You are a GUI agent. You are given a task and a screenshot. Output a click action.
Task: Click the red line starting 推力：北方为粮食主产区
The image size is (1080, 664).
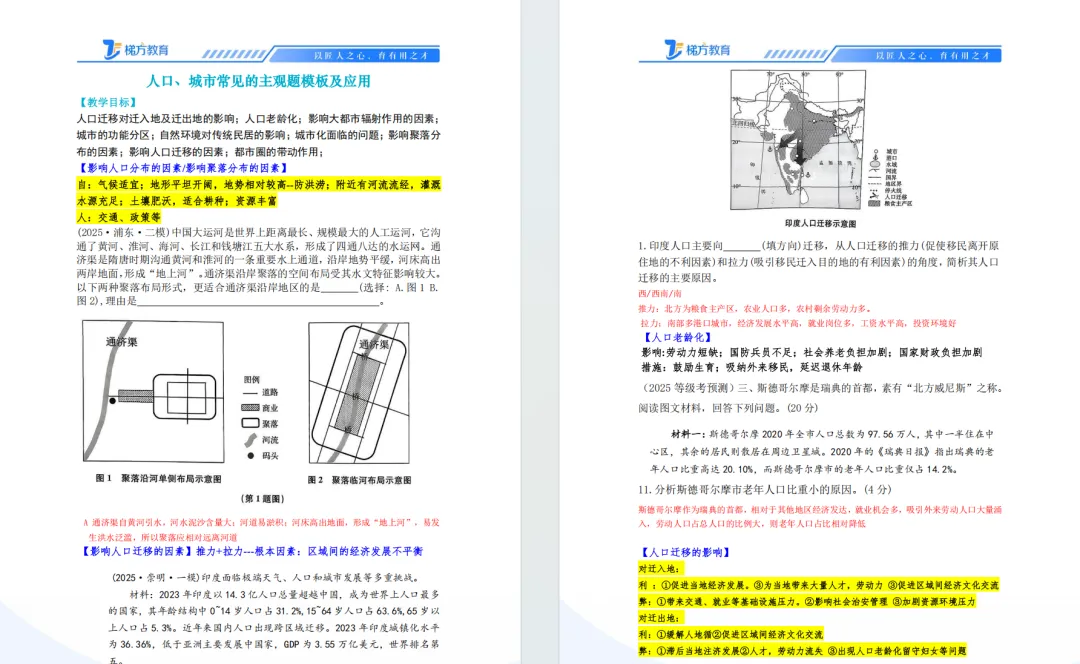(x=754, y=309)
